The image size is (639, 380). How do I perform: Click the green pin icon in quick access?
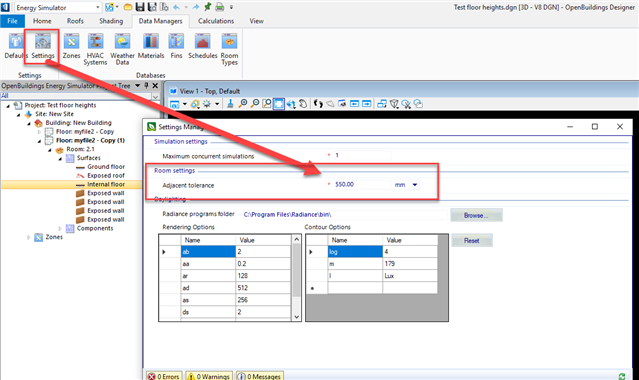point(207,7)
